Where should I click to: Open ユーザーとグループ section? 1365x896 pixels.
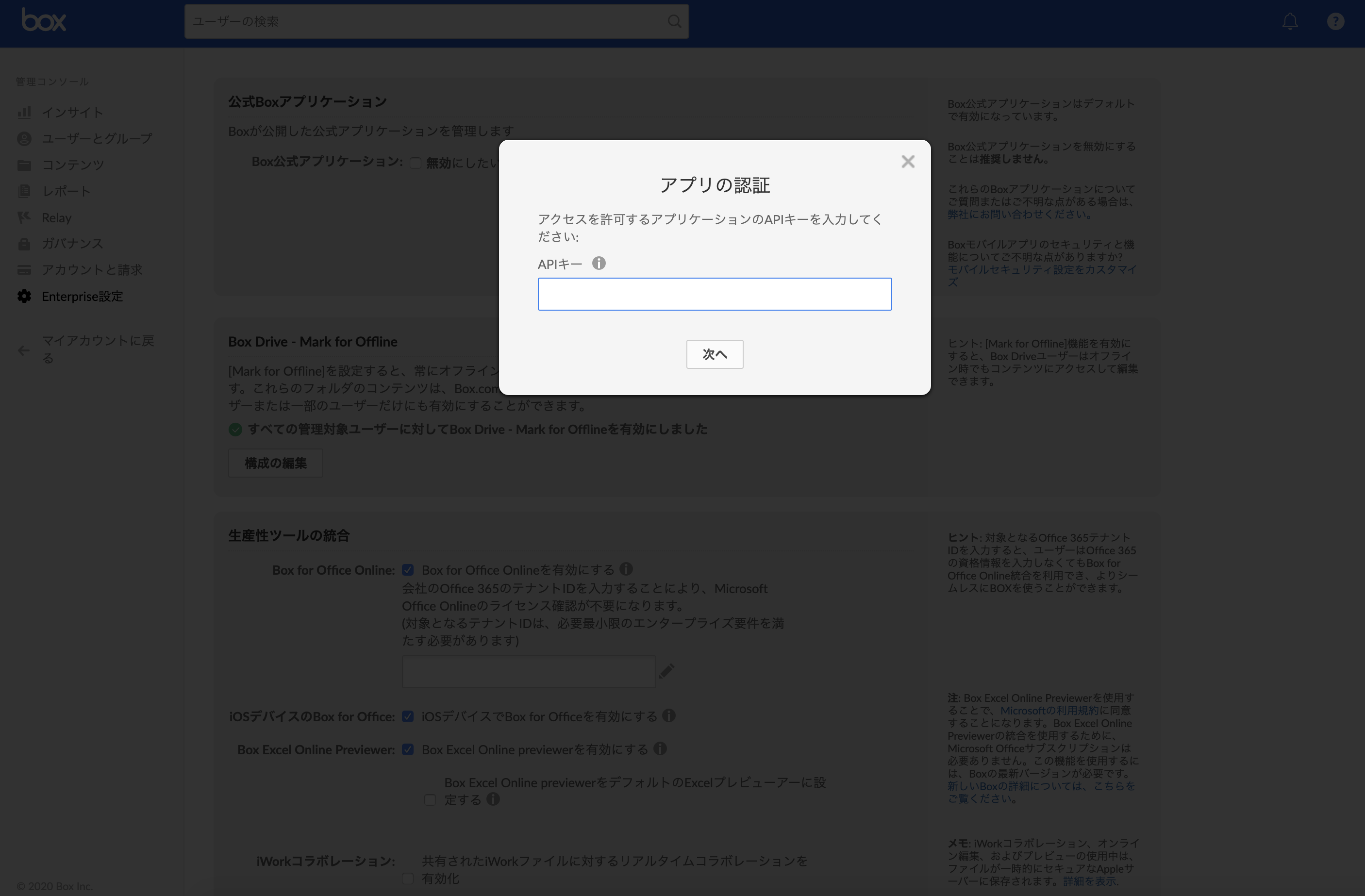click(x=96, y=138)
